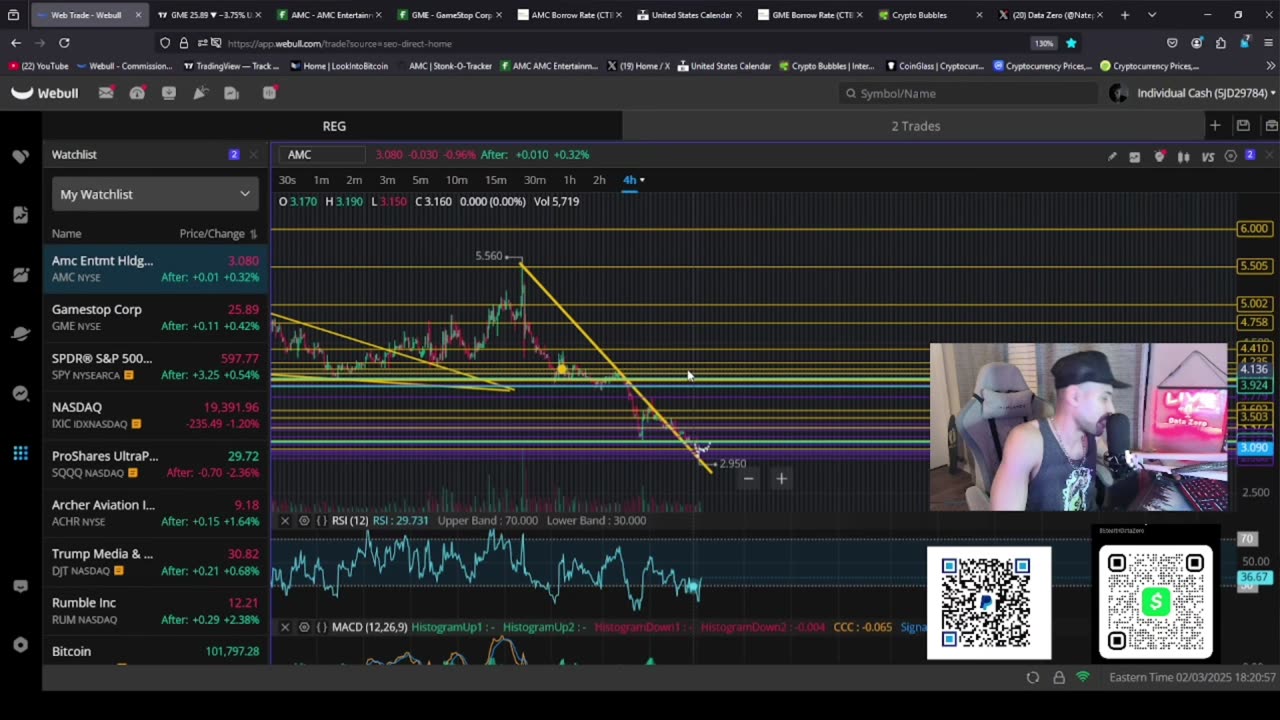Select the pencil drawing tool on chart toolbar
This screenshot has width=1280, height=720.
[1112, 156]
